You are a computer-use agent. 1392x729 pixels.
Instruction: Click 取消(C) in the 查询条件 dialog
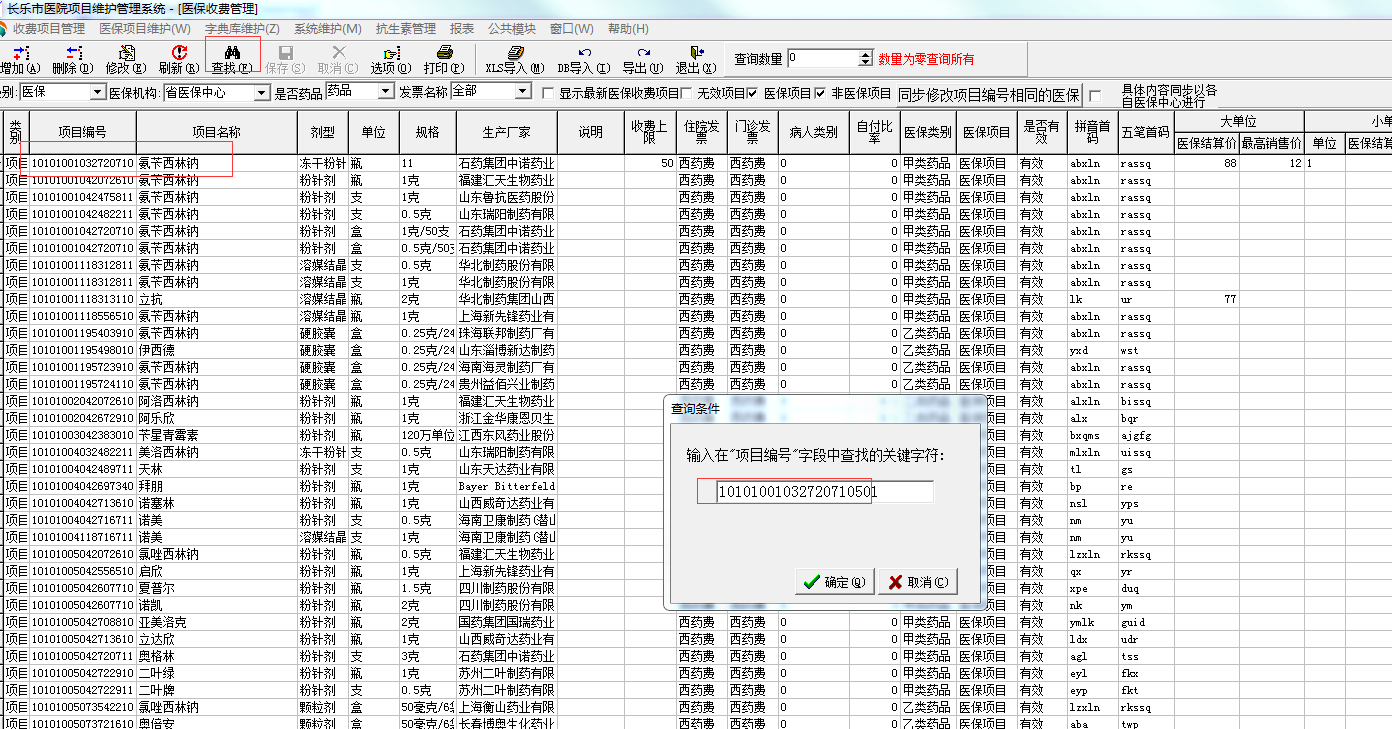pyautogui.click(x=917, y=582)
